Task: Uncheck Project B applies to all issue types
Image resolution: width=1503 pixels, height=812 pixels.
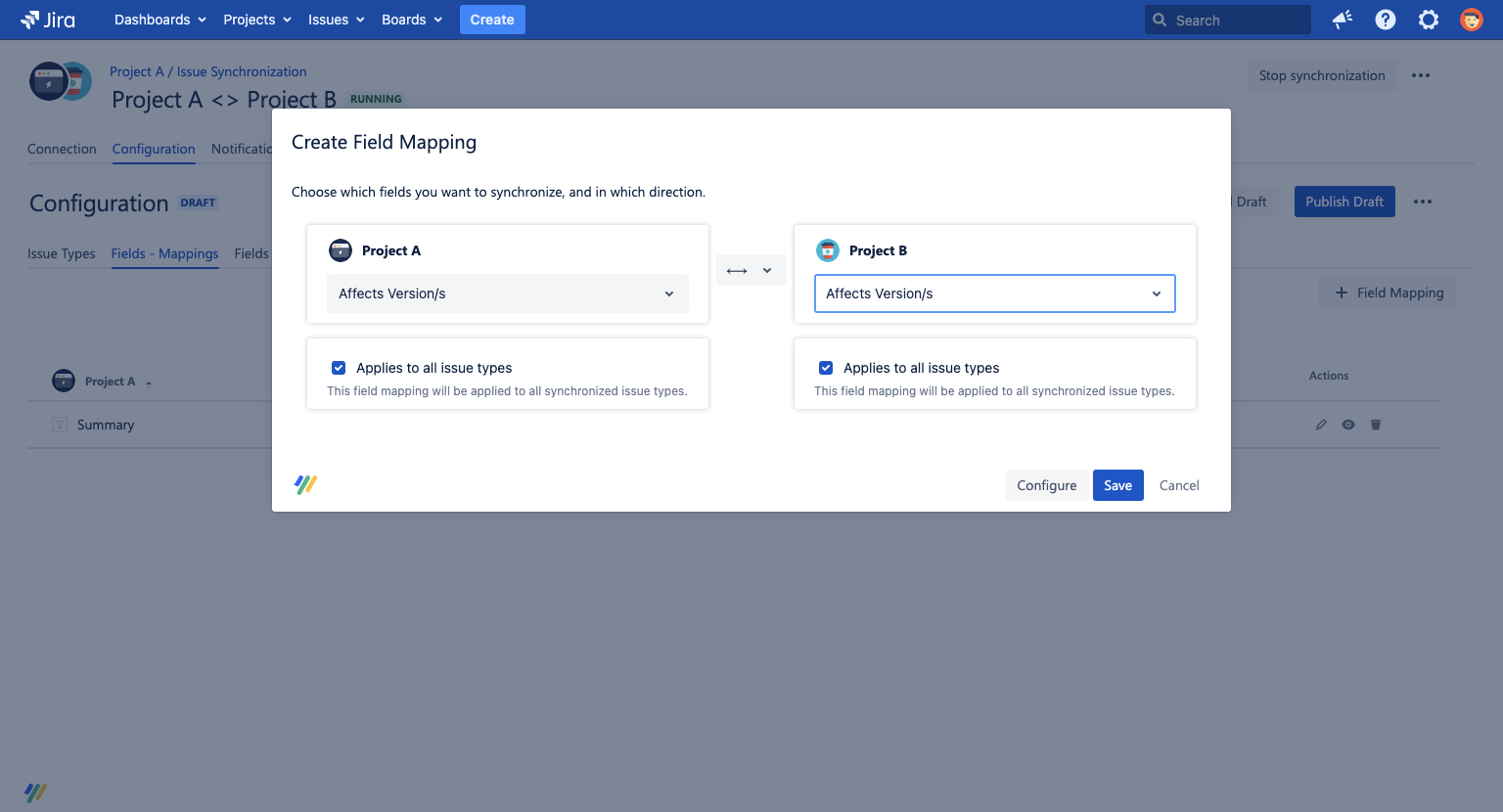Action: click(826, 368)
